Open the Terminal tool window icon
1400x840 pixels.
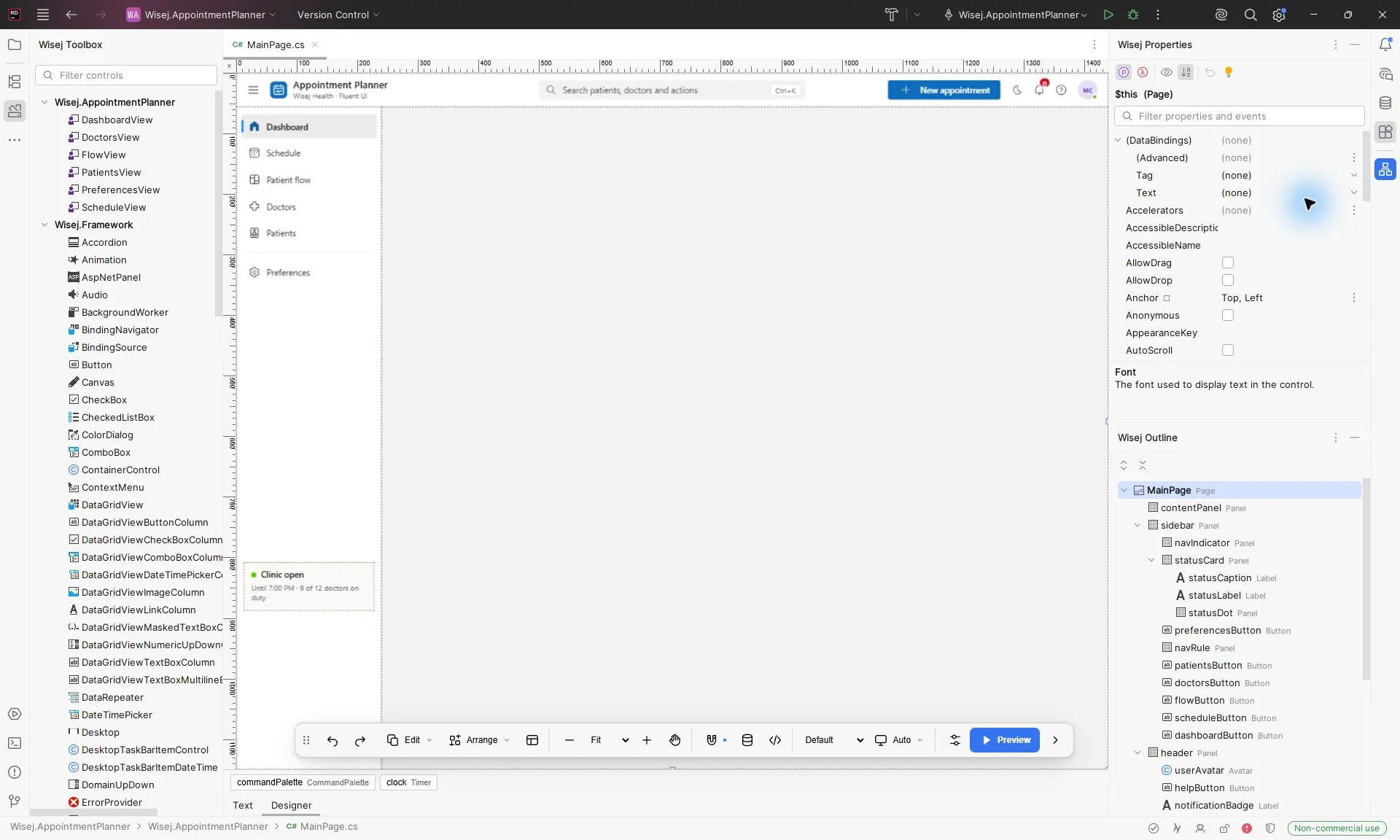(15, 743)
